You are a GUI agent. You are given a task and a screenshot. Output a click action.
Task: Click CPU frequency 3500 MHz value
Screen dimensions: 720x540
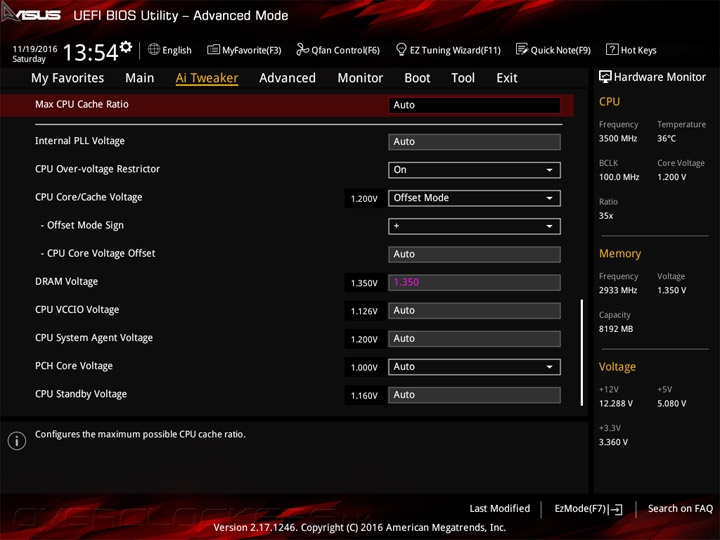pyautogui.click(x=618, y=139)
